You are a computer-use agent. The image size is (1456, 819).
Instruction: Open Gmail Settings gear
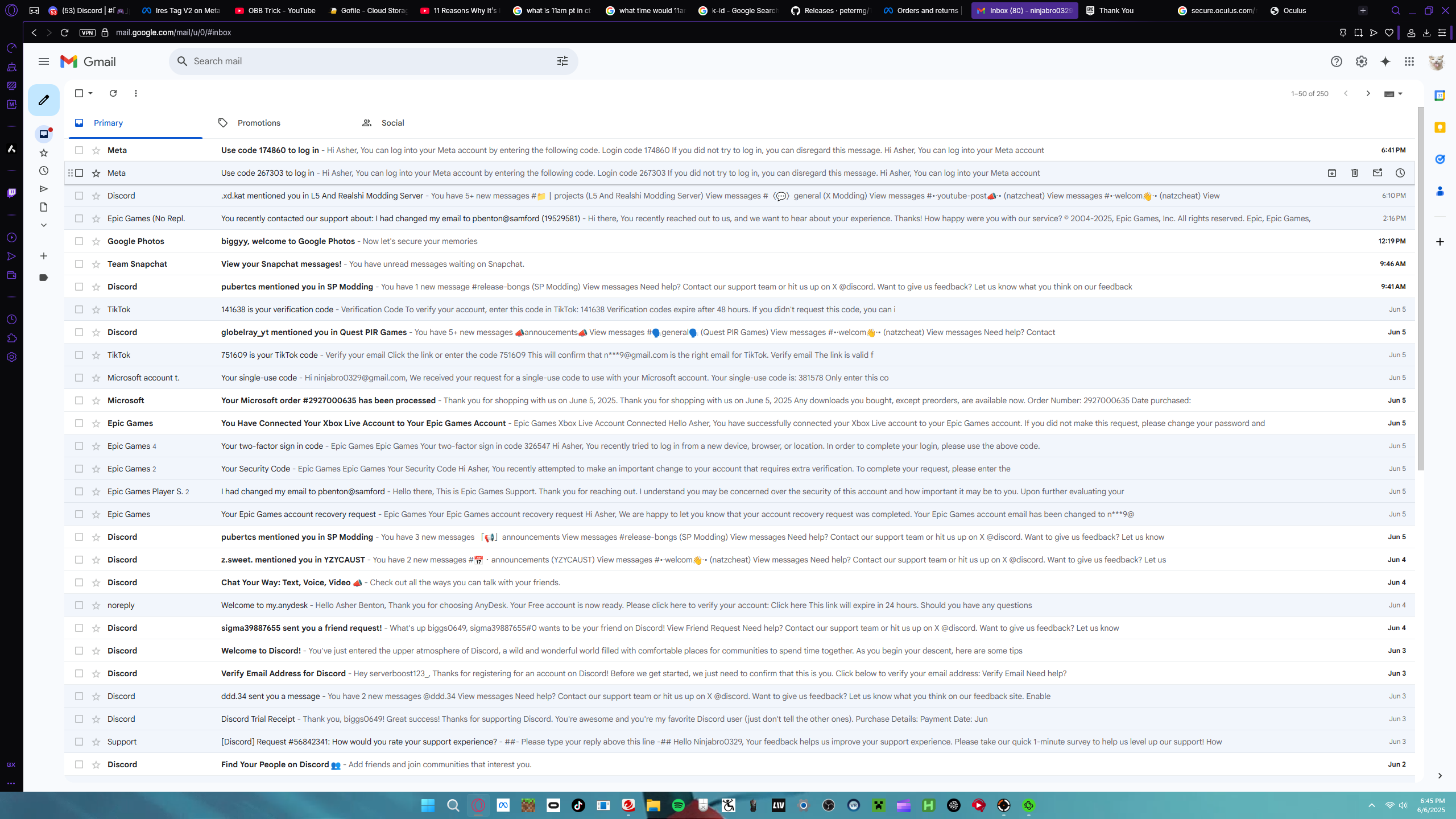click(x=1361, y=61)
